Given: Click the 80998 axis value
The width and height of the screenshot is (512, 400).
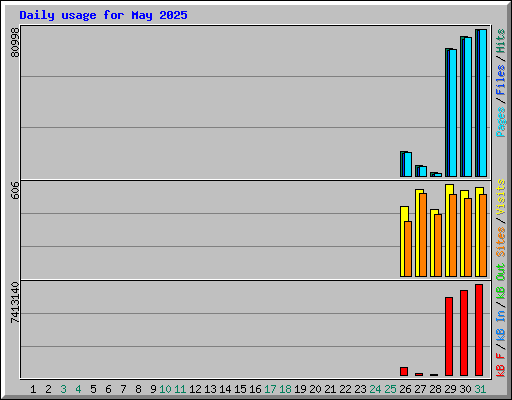Looking at the screenshot, I should click(x=15, y=42).
